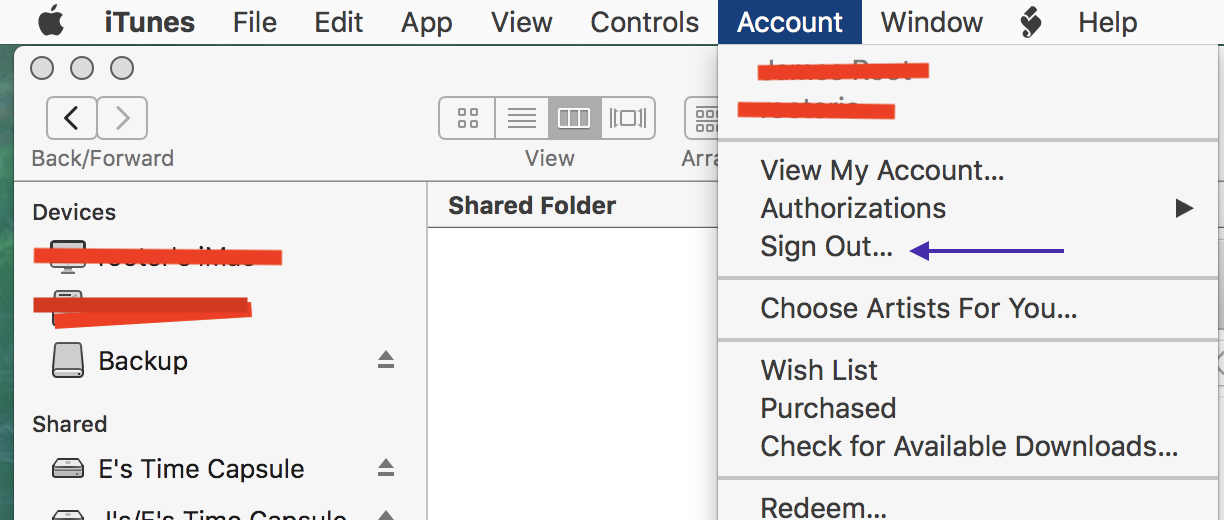Image resolution: width=1224 pixels, height=520 pixels.
Task: Open the script menu icon
Action: click(1030, 22)
